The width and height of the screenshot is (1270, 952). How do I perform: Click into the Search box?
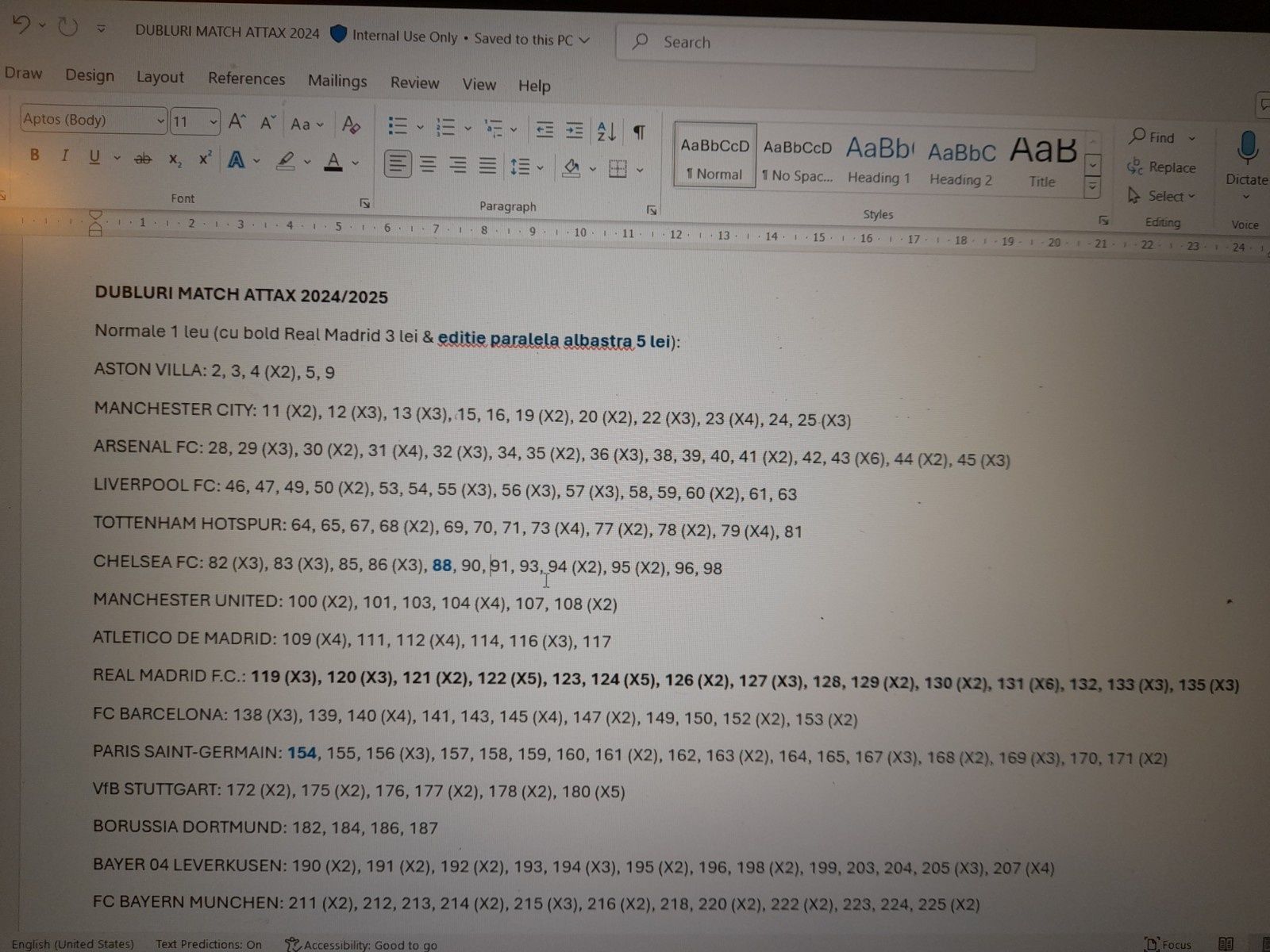(x=825, y=45)
